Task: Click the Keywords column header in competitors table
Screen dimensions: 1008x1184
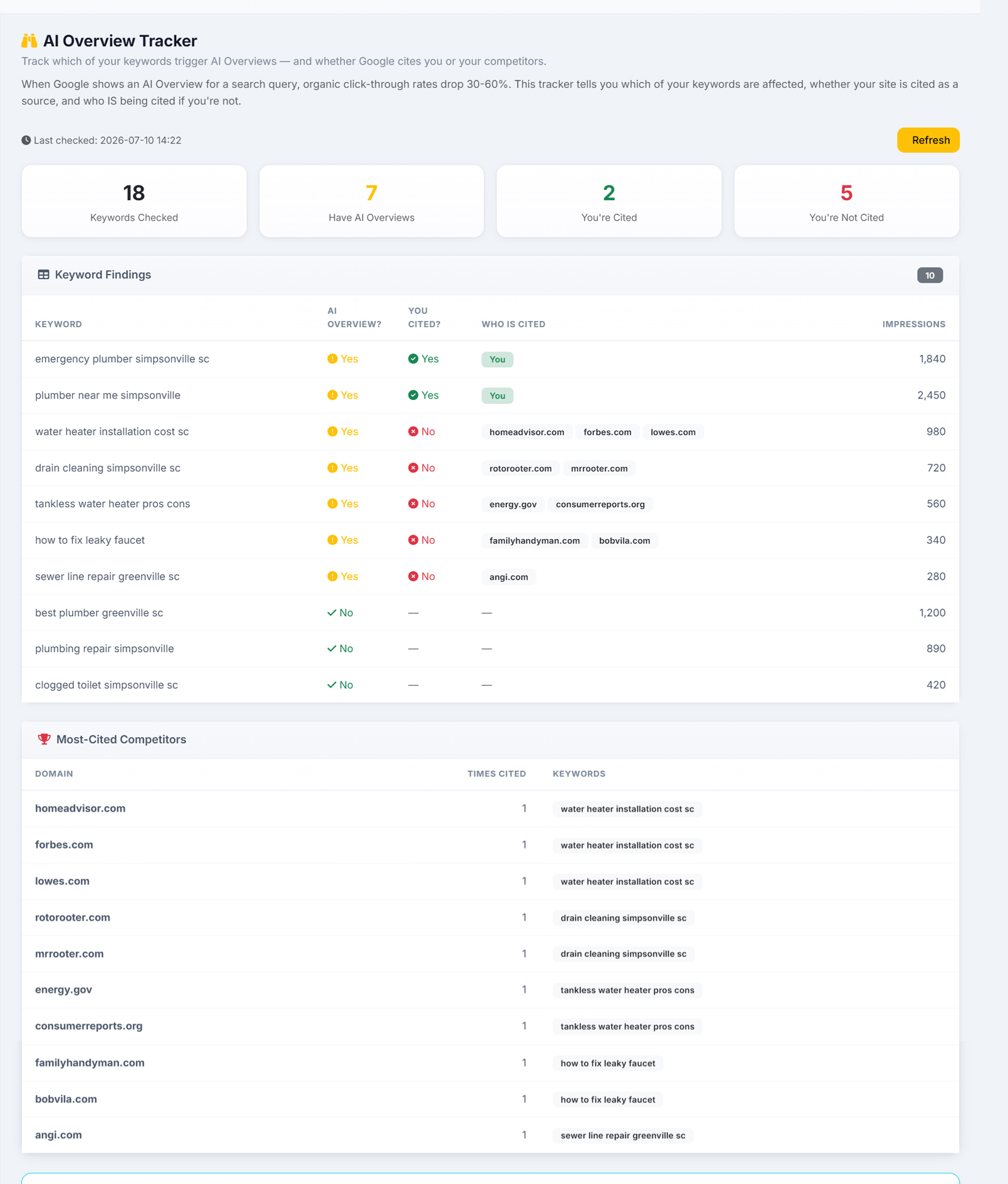Action: click(579, 773)
